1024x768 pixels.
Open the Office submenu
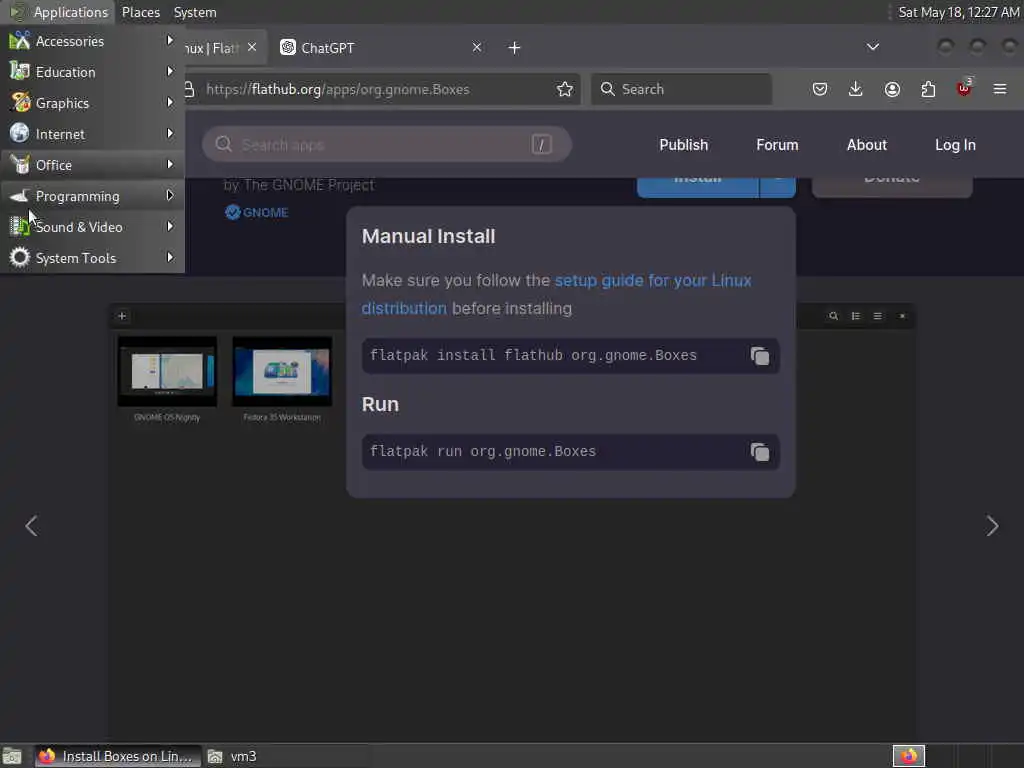click(92, 165)
